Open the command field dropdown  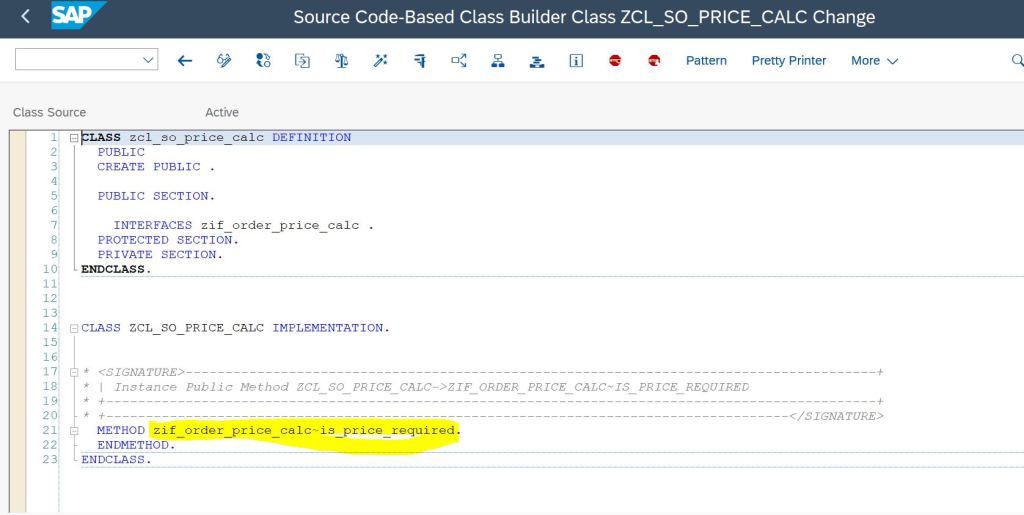[x=148, y=61]
